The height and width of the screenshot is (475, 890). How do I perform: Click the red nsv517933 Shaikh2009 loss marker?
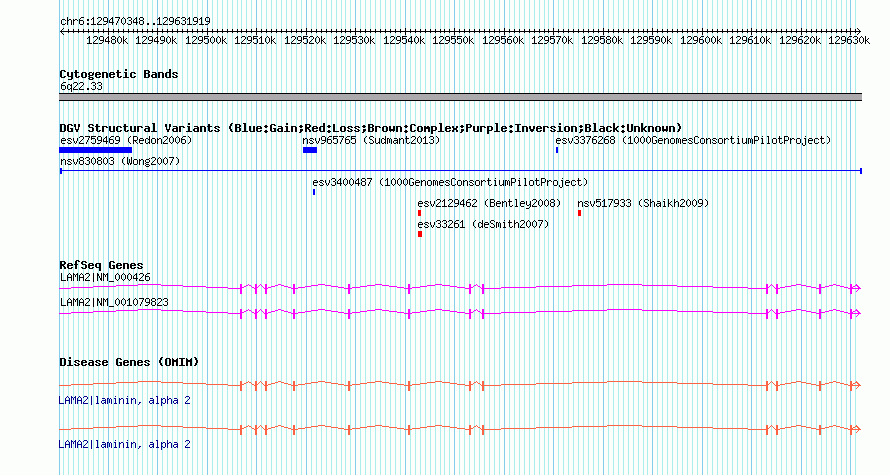pos(580,213)
